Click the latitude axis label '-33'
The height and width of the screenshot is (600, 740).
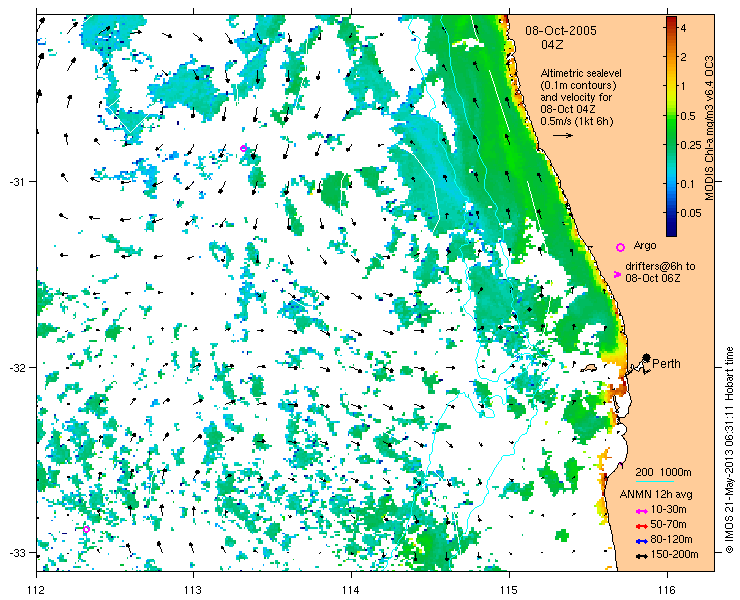(x=17, y=553)
